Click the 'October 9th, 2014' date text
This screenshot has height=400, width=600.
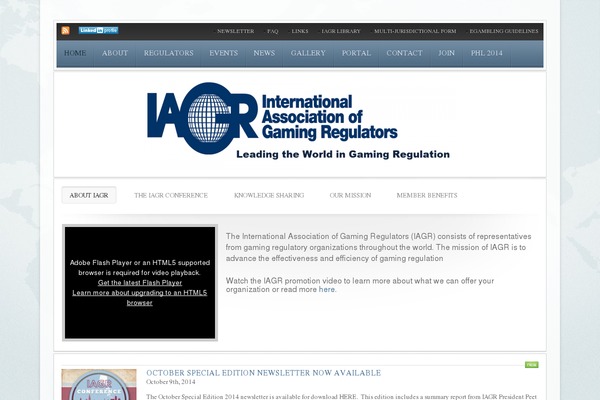point(171,382)
